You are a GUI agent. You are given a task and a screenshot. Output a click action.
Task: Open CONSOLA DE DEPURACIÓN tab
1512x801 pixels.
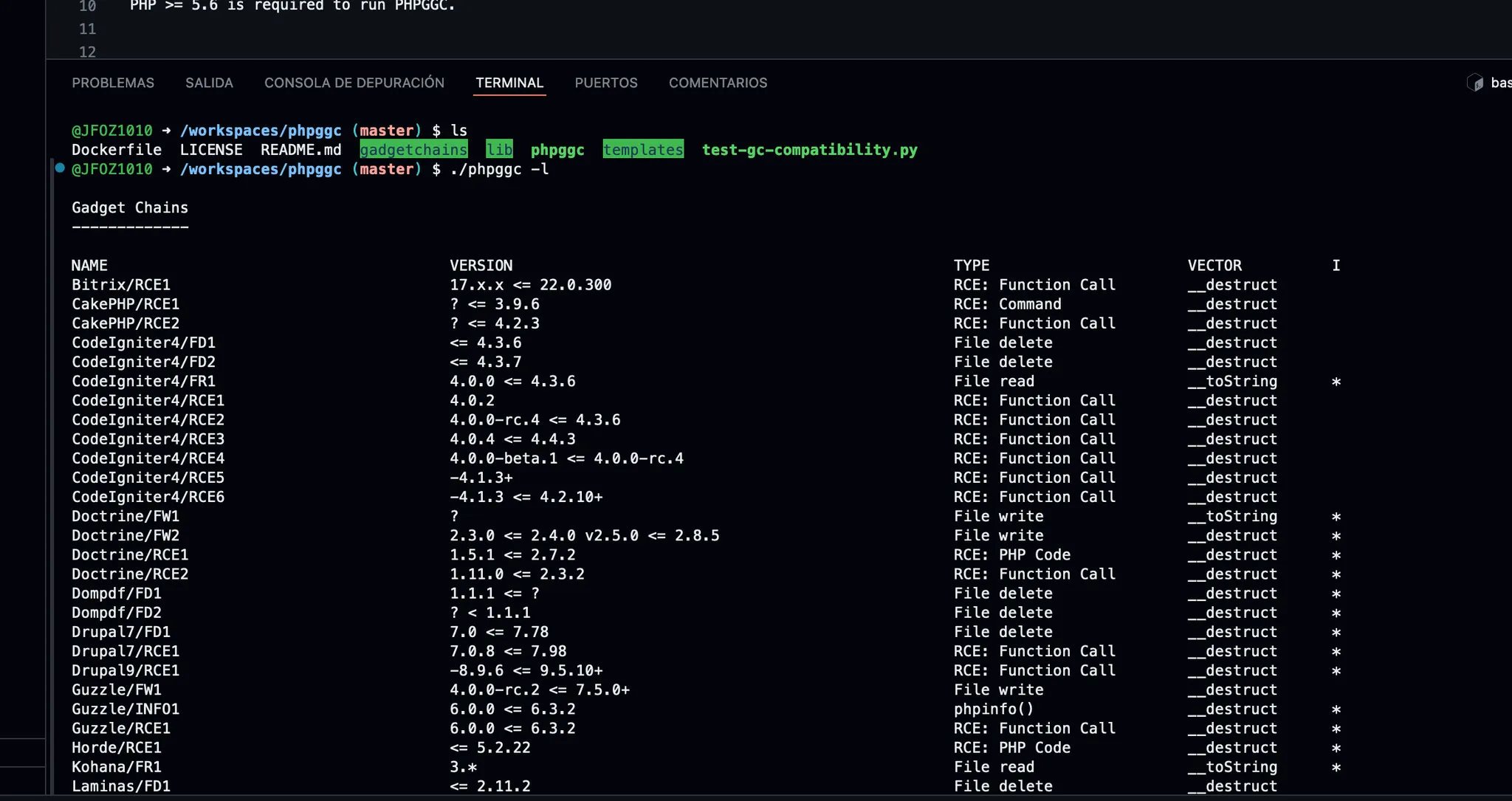pyautogui.click(x=354, y=83)
